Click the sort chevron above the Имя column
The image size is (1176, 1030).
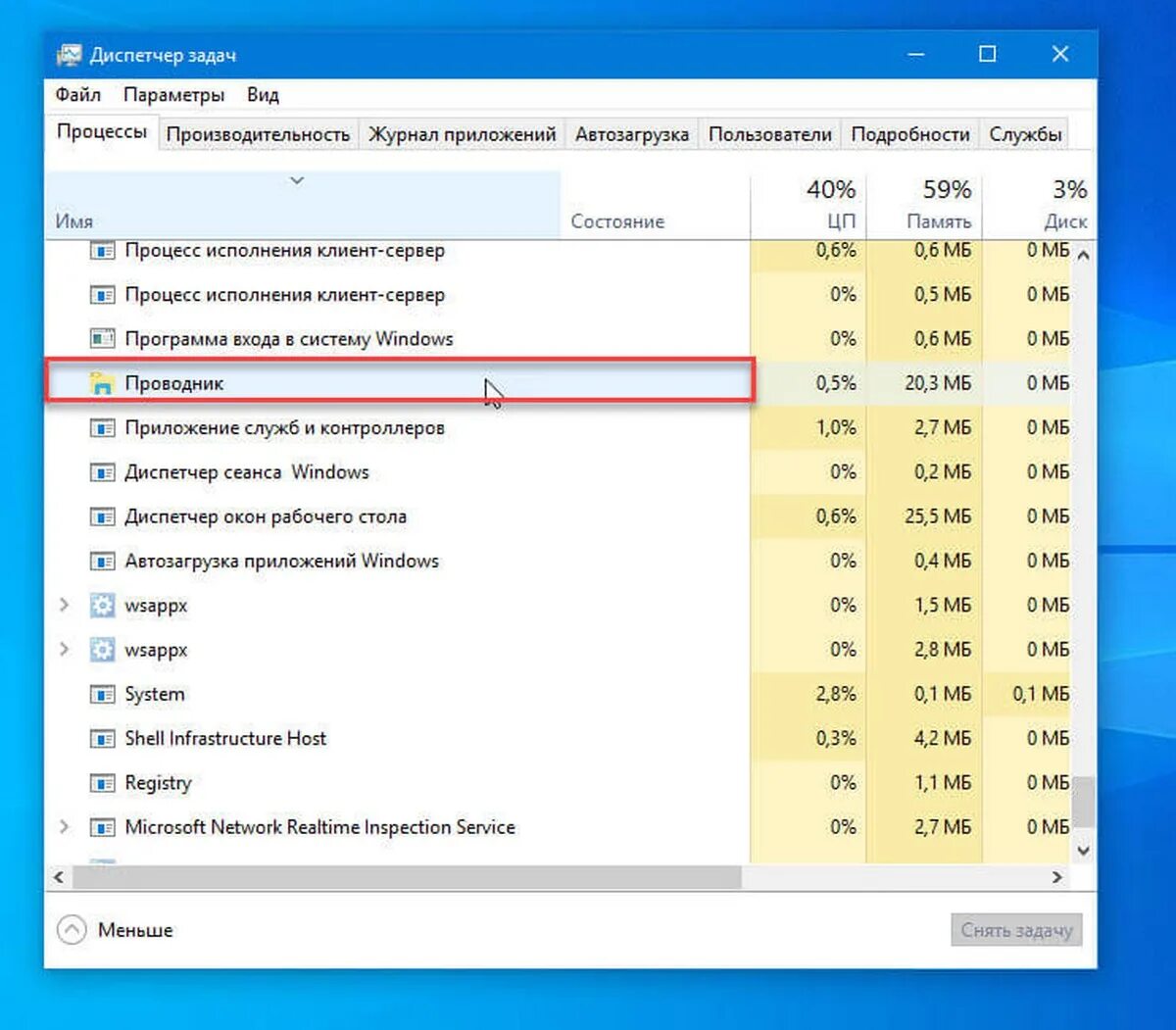(x=297, y=180)
